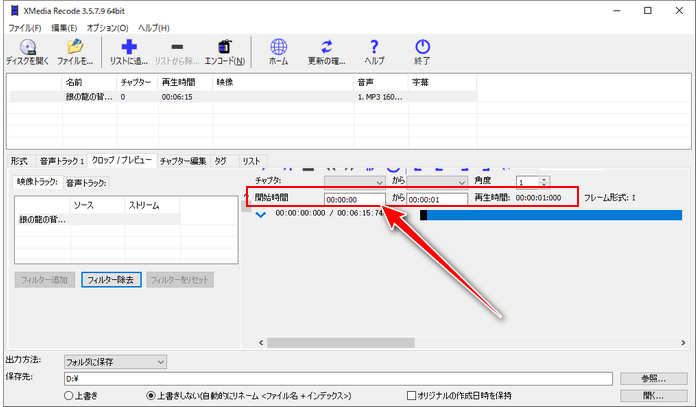This screenshot has height=407, width=700.
Task: Open the ホーム globe icon
Action: coord(278,47)
